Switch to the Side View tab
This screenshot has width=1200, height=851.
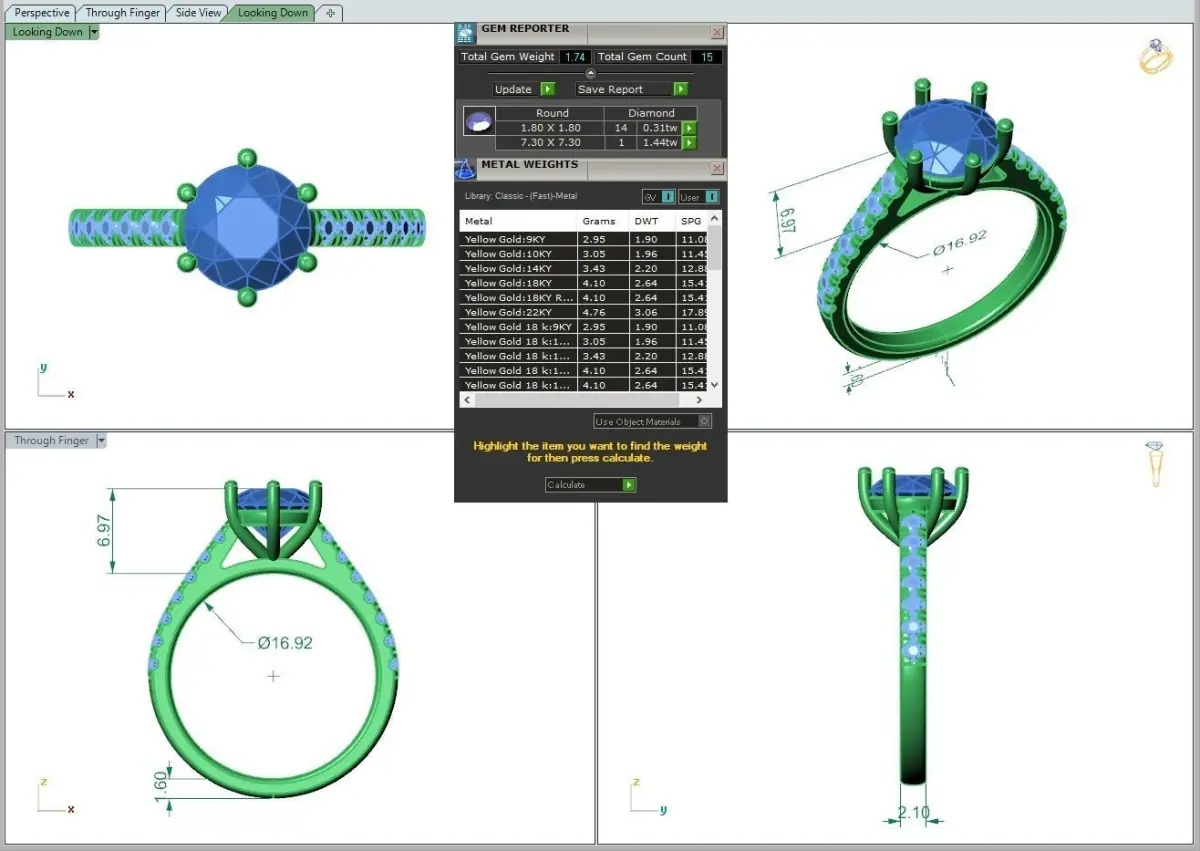[x=198, y=13]
